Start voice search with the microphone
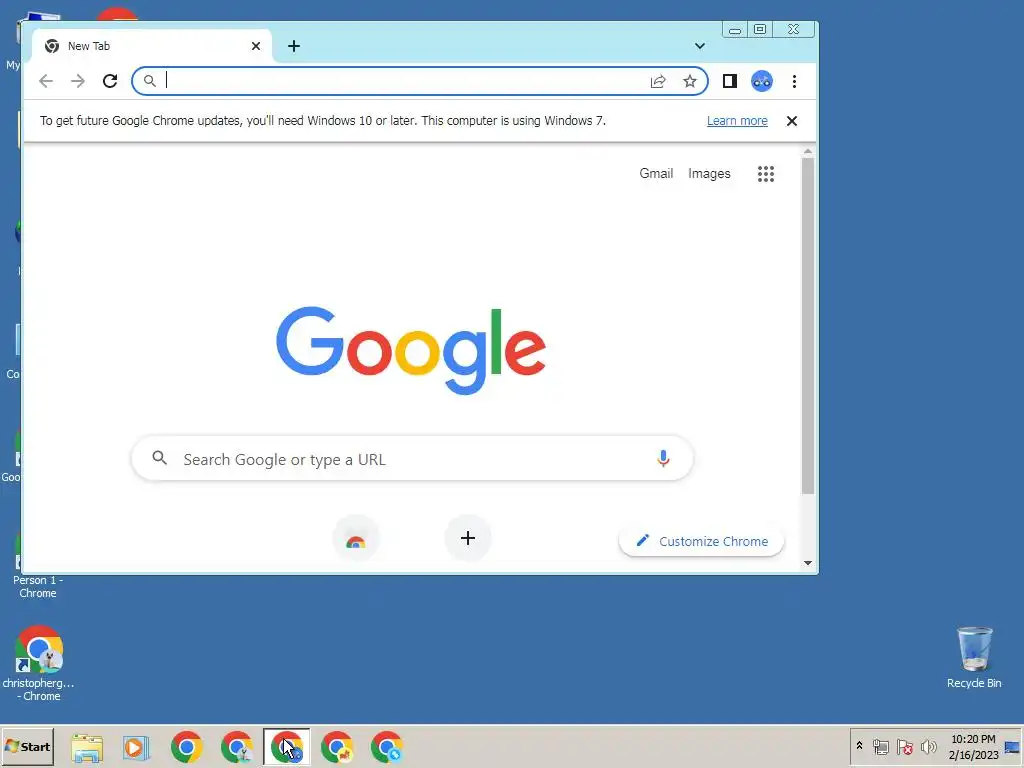The width and height of the screenshot is (1024, 768). pos(663,458)
